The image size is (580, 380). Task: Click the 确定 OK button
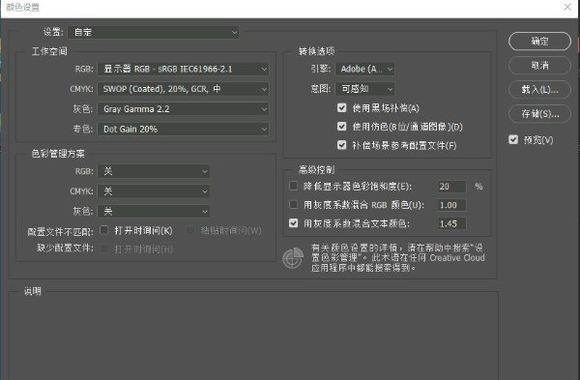(540, 41)
